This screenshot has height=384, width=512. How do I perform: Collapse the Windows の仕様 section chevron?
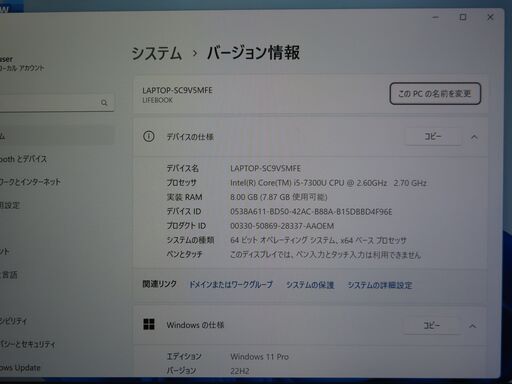pyautogui.click(x=472, y=326)
